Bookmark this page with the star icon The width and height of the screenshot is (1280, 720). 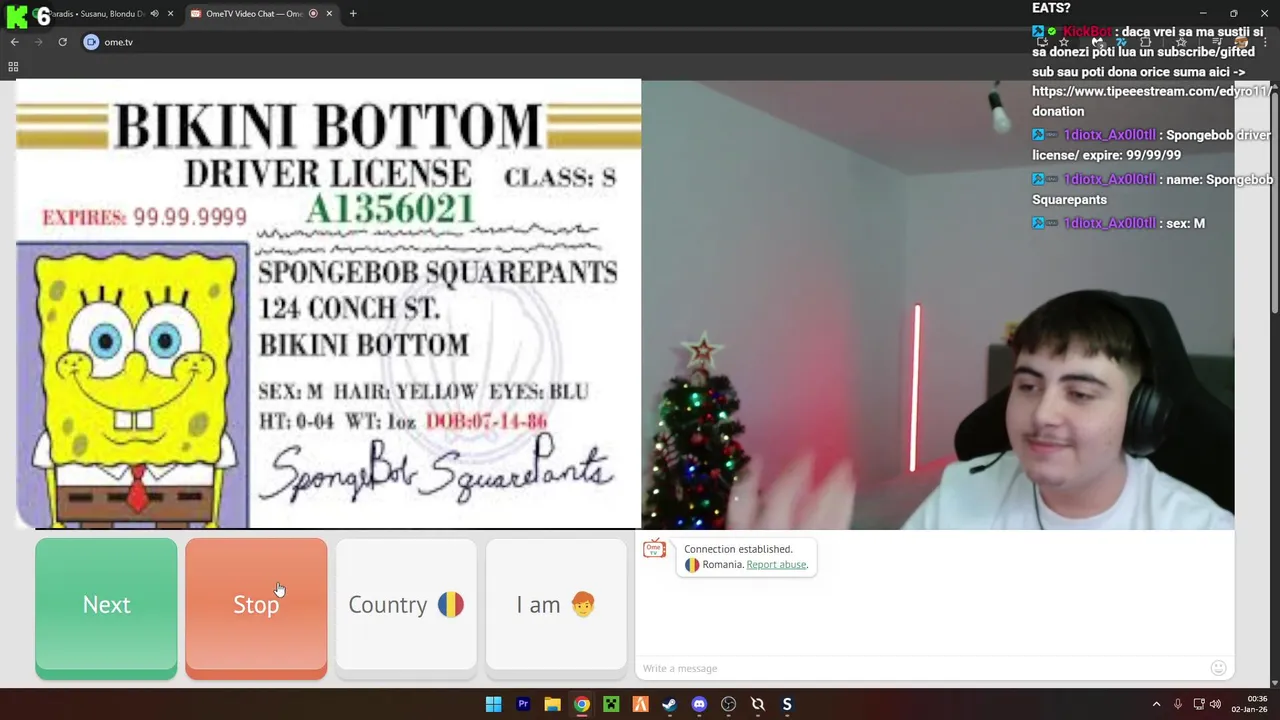coord(1064,42)
